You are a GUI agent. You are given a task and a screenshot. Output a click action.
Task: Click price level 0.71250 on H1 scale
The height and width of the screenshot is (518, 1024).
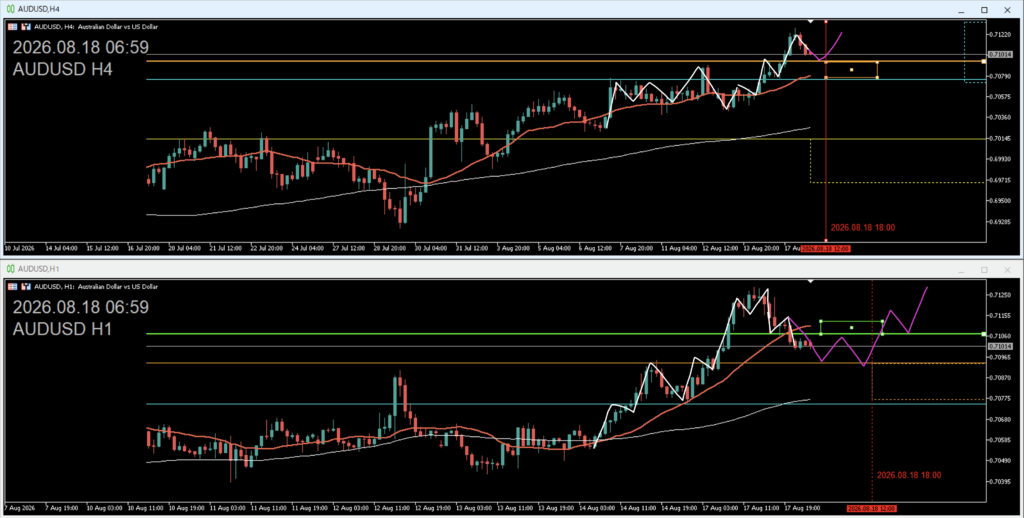pyautogui.click(x=1002, y=295)
